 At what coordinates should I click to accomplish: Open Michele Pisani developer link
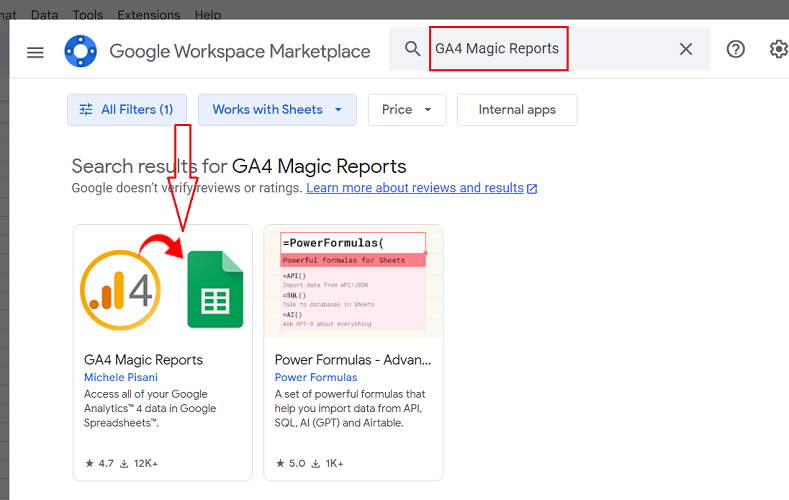coord(121,377)
